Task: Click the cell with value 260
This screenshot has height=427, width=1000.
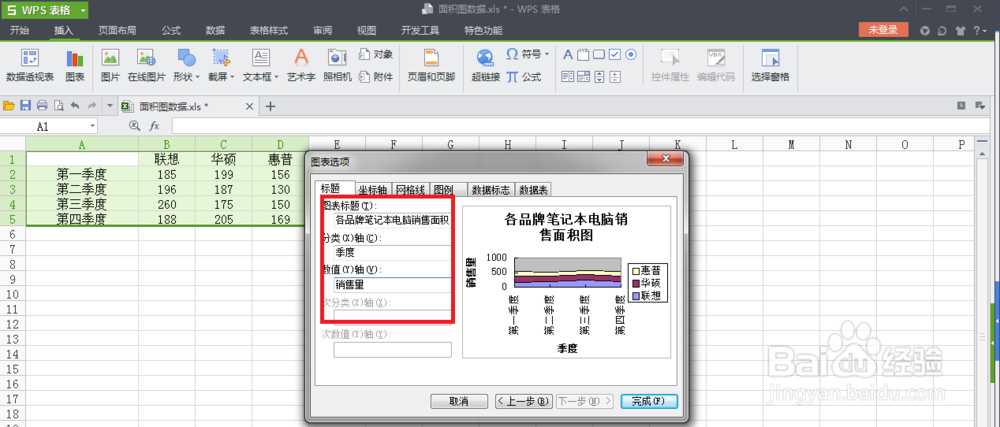Action: click(x=166, y=204)
